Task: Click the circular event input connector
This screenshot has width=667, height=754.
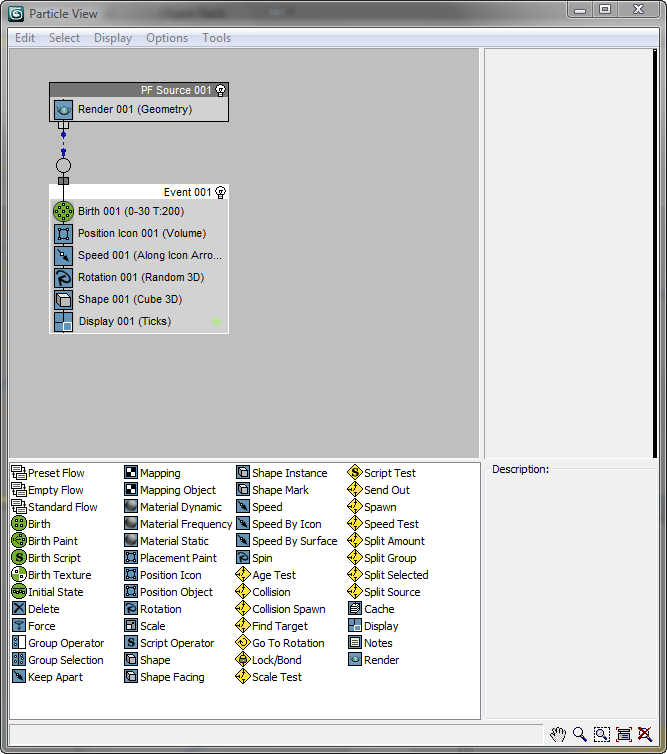Action: click(x=63, y=165)
